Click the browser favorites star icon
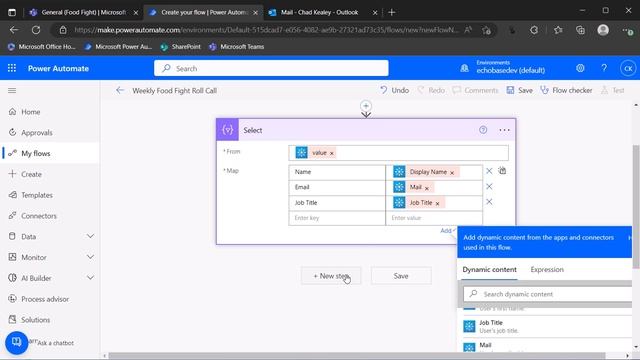 (558, 30)
